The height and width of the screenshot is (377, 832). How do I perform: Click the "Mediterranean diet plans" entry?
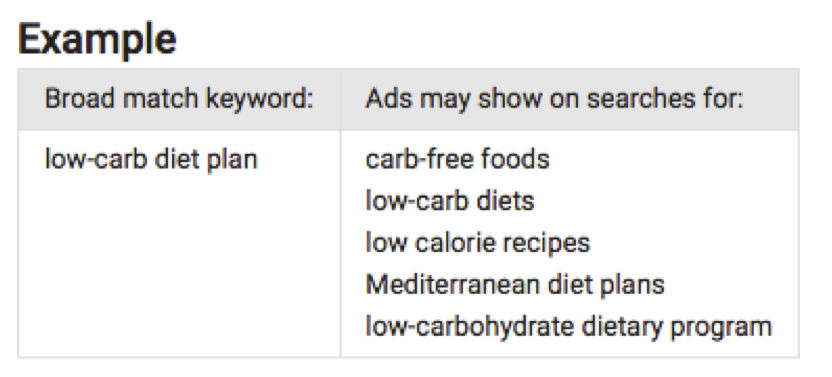(x=515, y=285)
